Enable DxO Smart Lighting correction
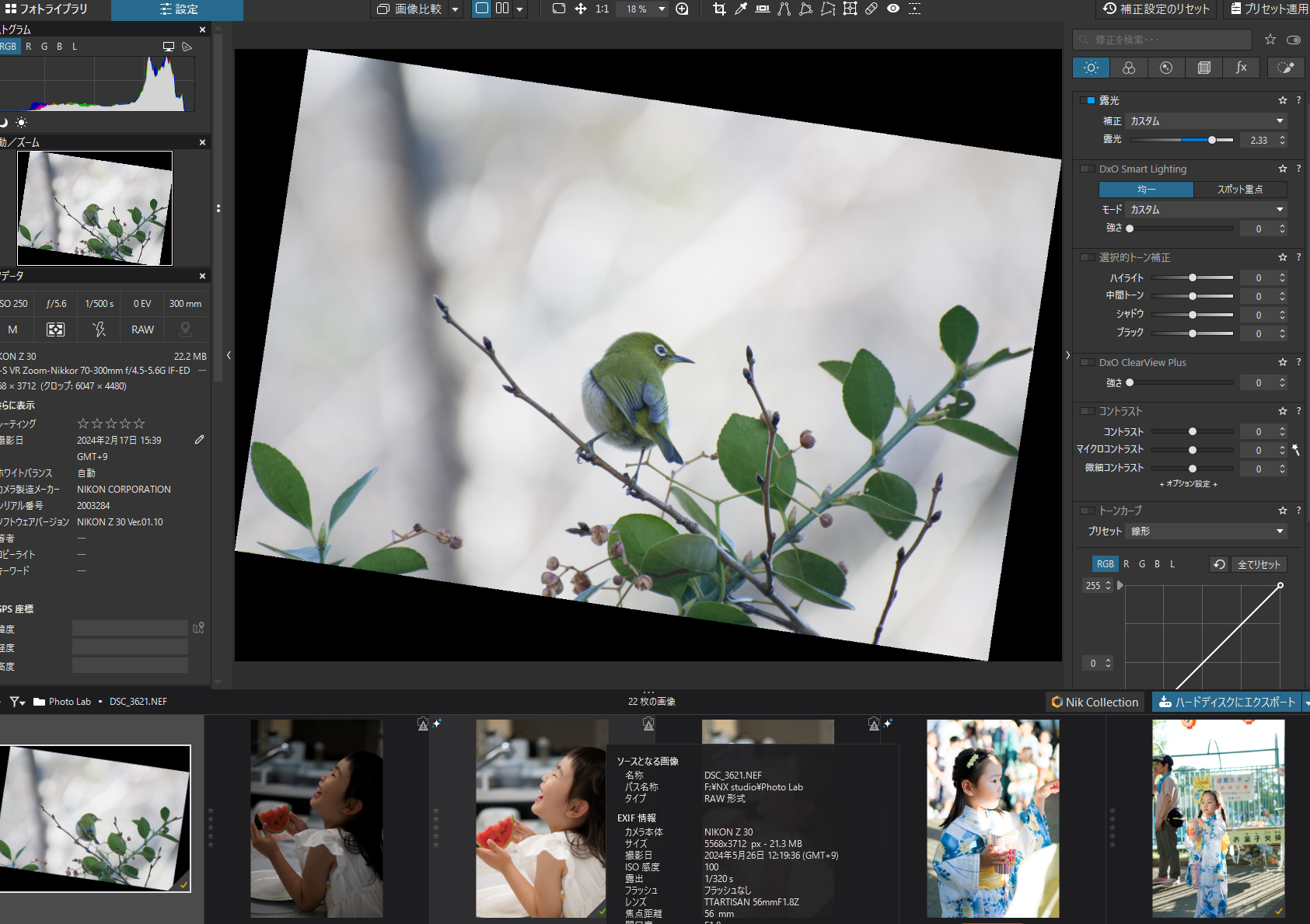Viewport: 1310px width, 924px height. coord(1087,169)
